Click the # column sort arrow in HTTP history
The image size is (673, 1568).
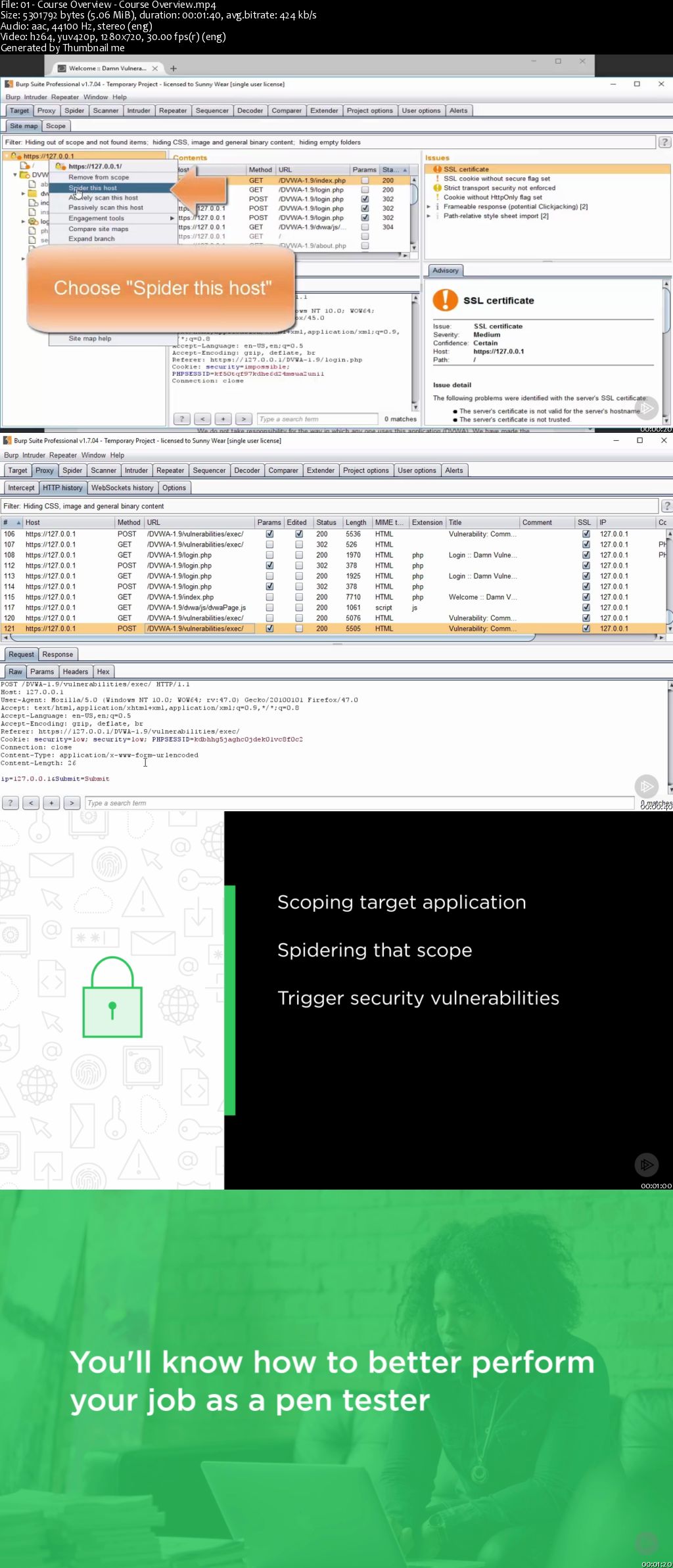[18, 523]
